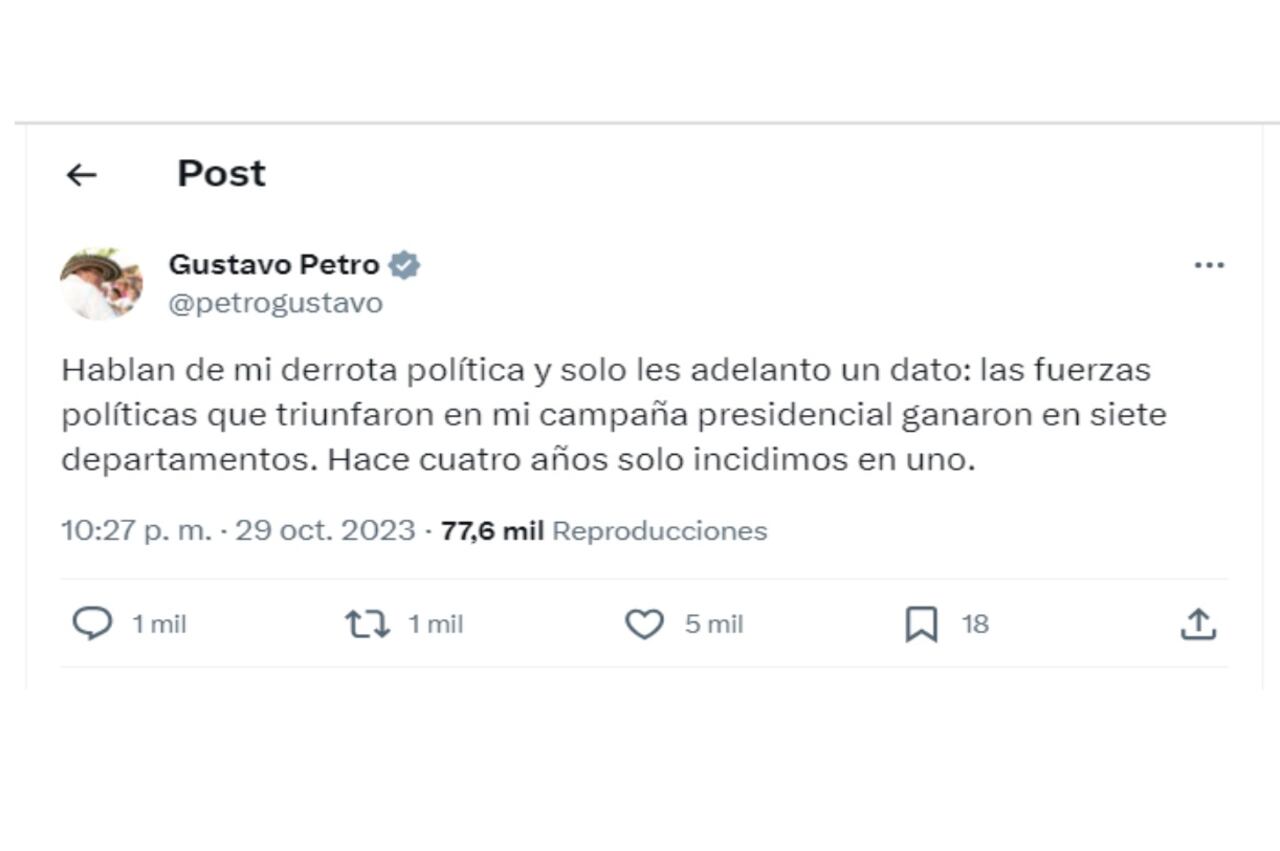This screenshot has height=851, width=1280.
Task: Open the reply icon to comment
Action: point(93,624)
